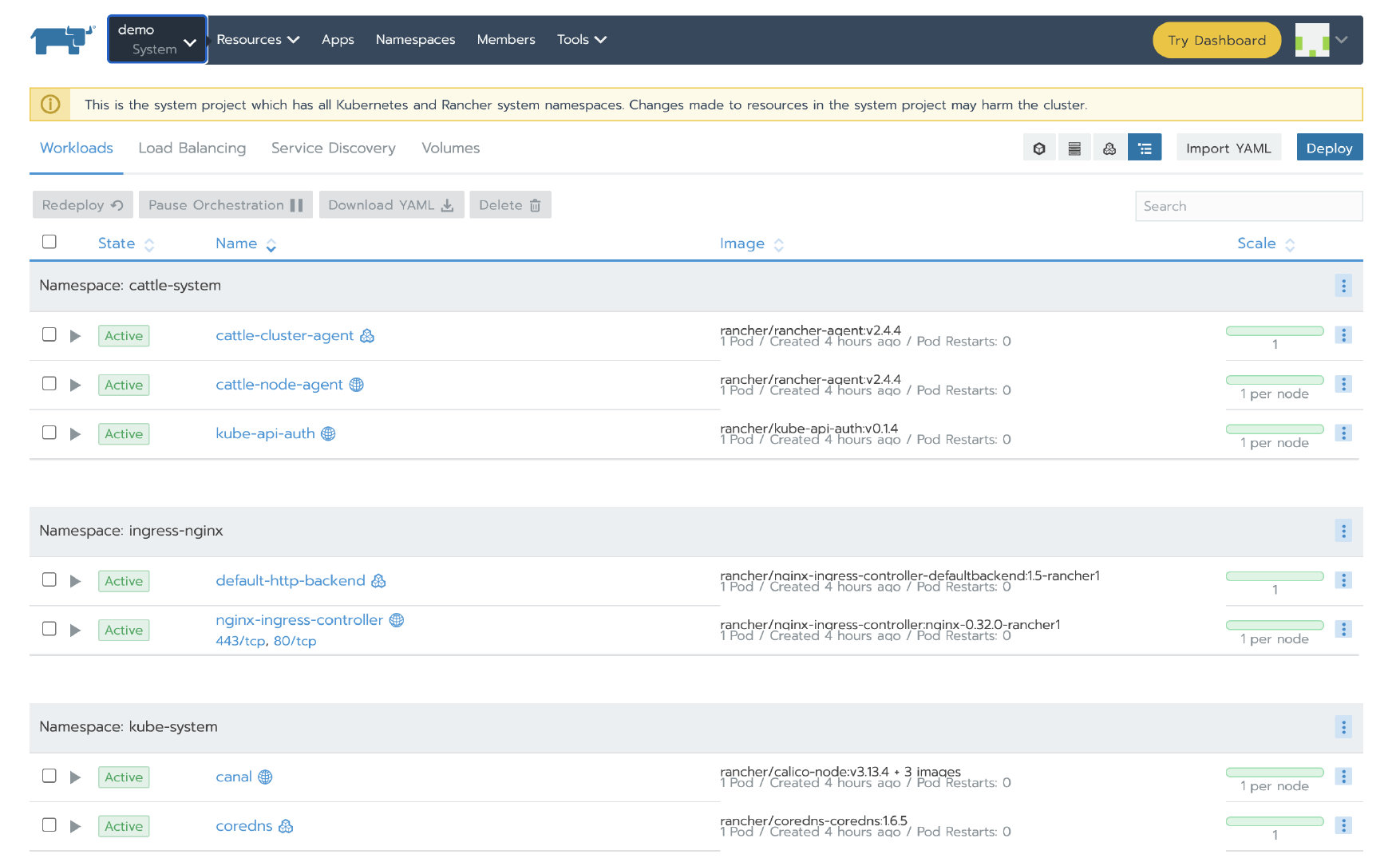The height and width of the screenshot is (862, 1400).
Task: Open actions menu for cattle-node-agent row
Action: (x=1343, y=384)
